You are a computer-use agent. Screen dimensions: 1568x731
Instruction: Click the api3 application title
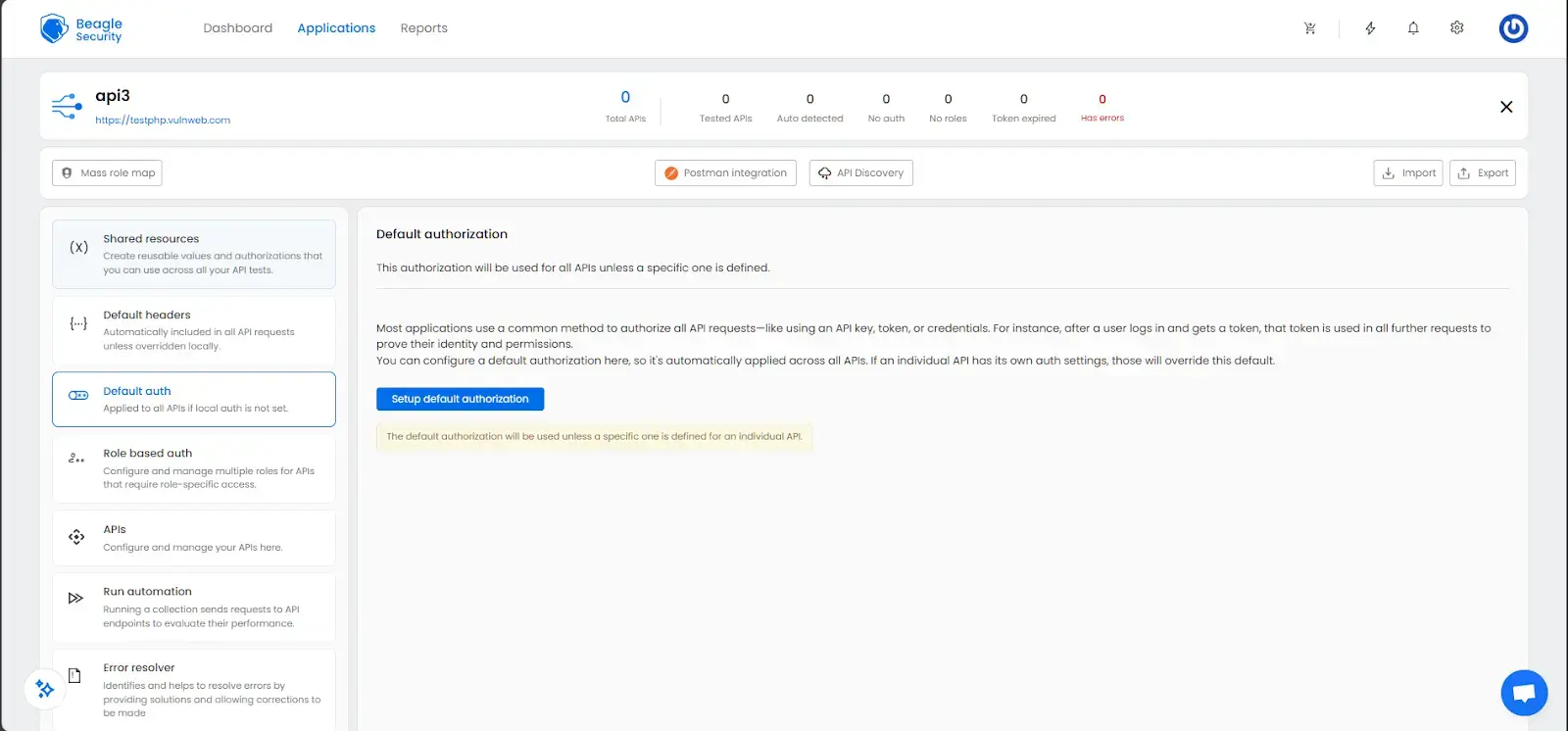113,96
